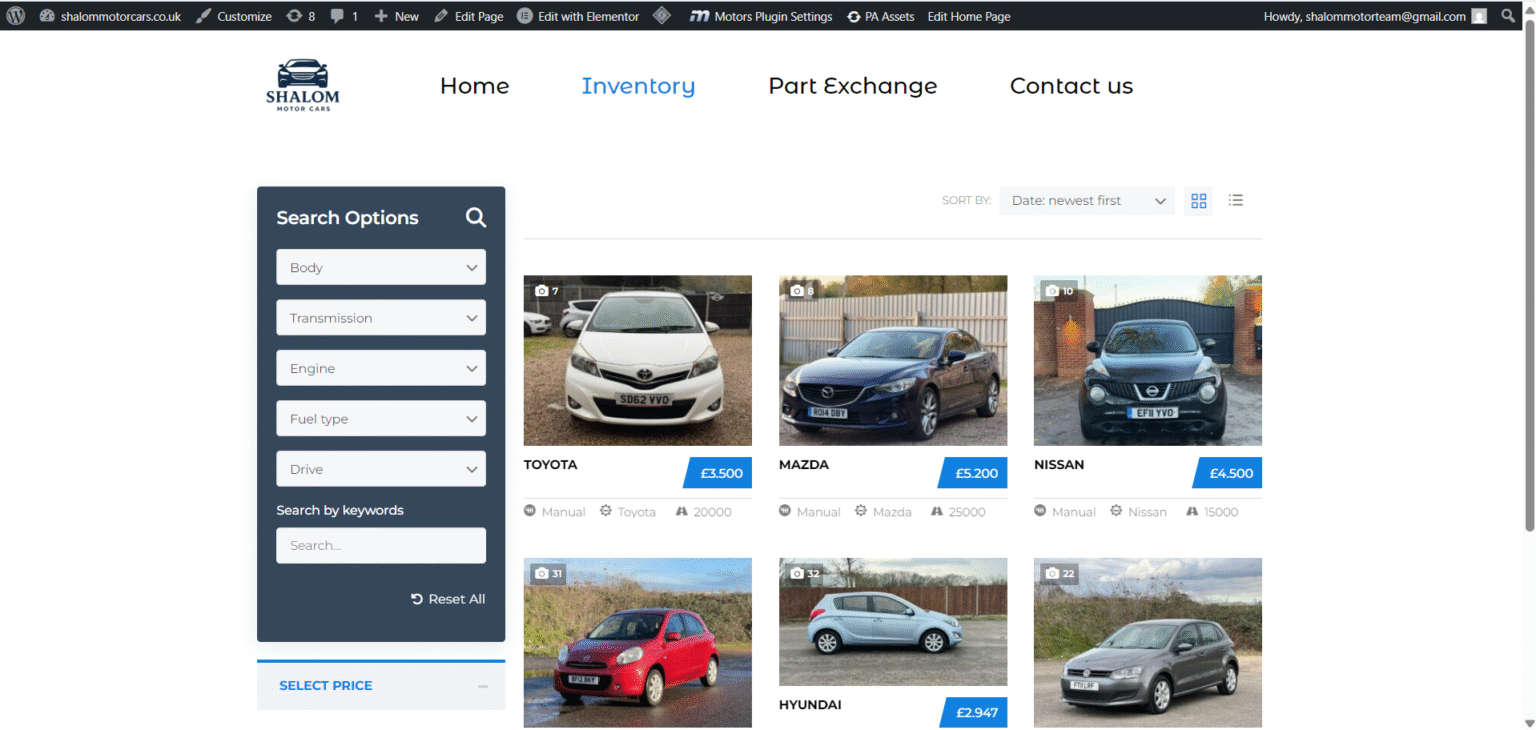Screen dimensions: 1536x730
Task: Click the £3.500 price tag on the Toyota
Action: pyautogui.click(x=717, y=473)
